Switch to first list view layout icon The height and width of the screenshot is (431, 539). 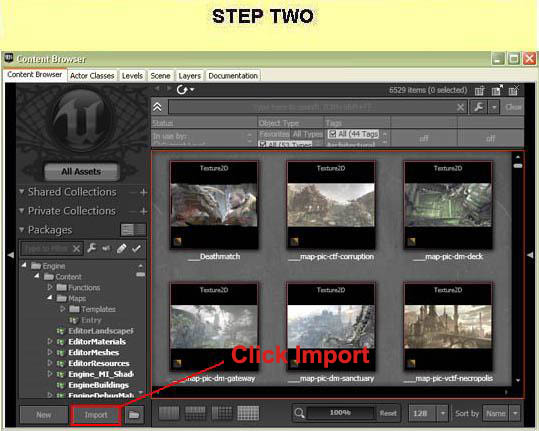pyautogui.click(x=169, y=413)
